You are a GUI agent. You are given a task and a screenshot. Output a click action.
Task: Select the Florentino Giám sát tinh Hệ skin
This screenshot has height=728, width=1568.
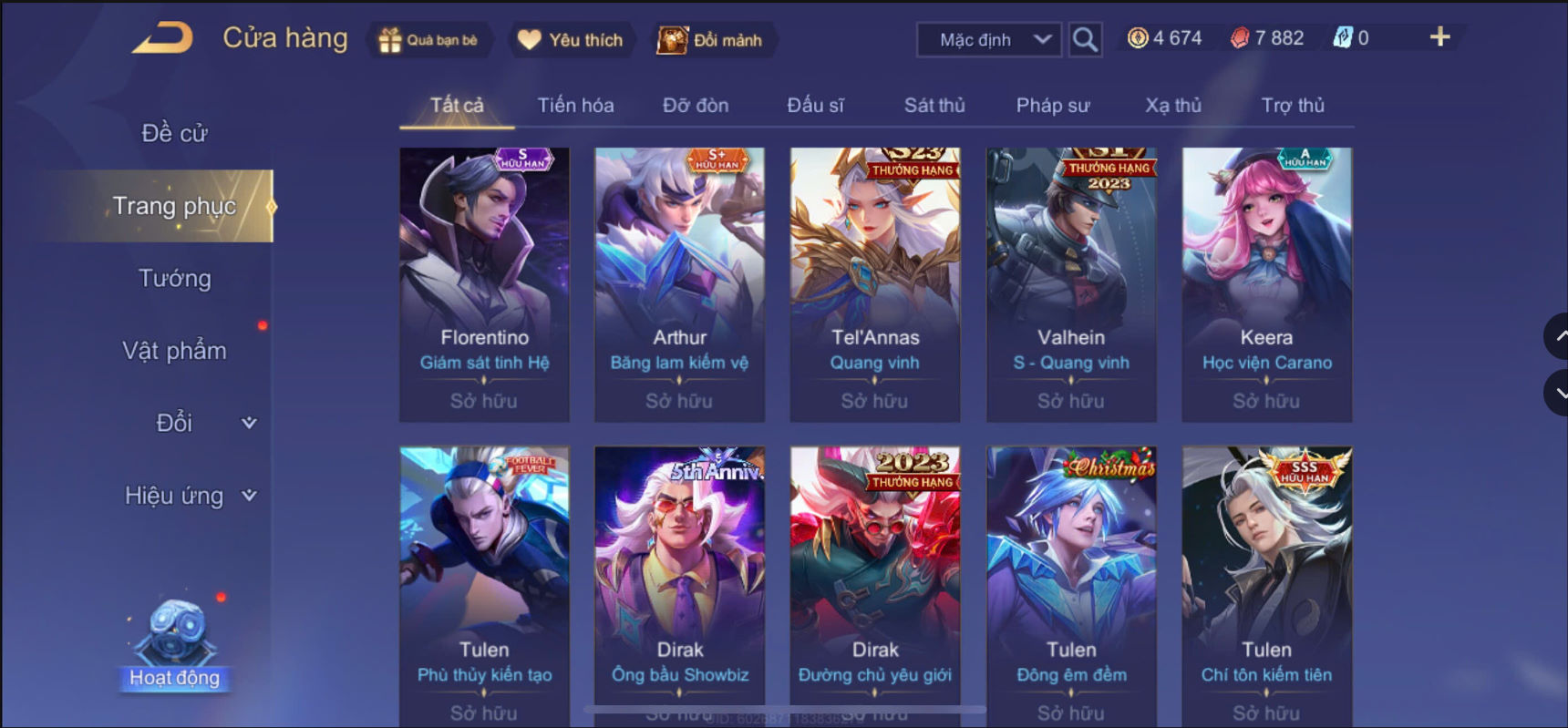coord(484,284)
